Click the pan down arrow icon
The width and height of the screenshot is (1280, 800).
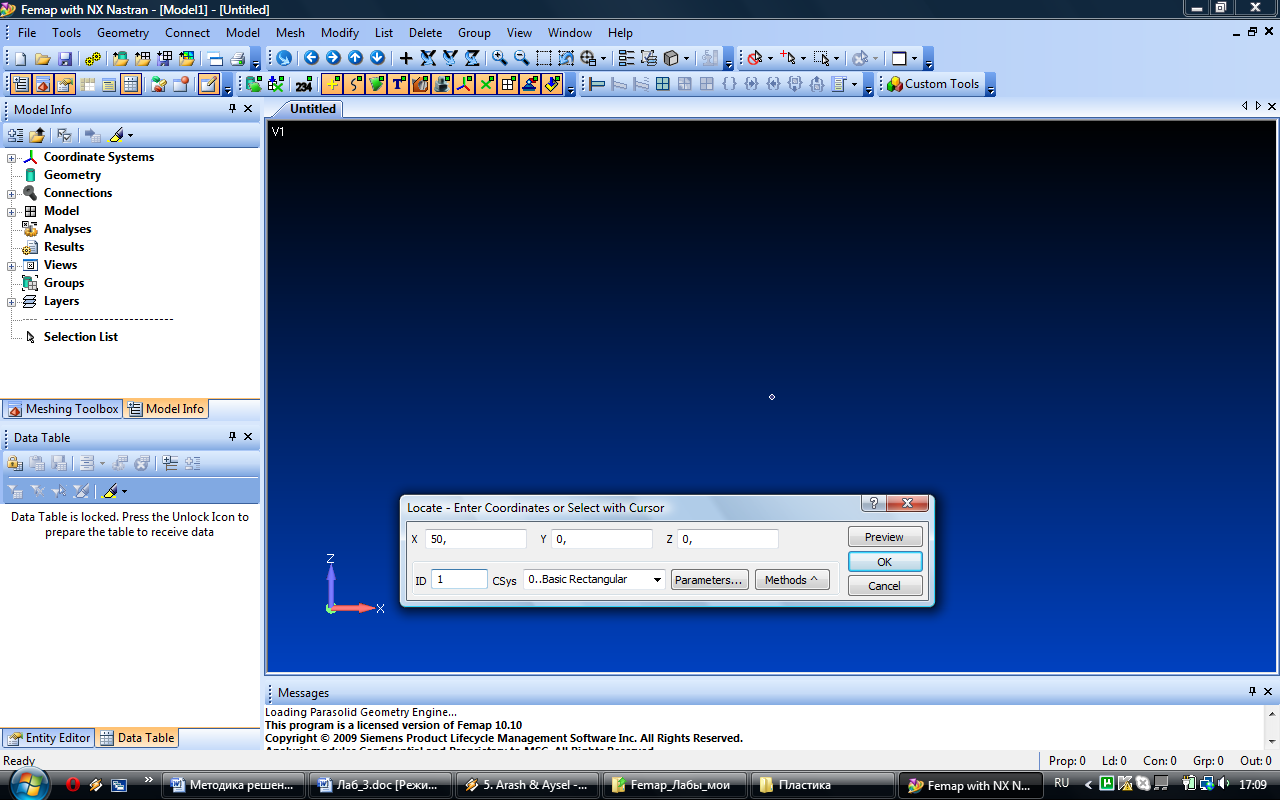click(377, 58)
